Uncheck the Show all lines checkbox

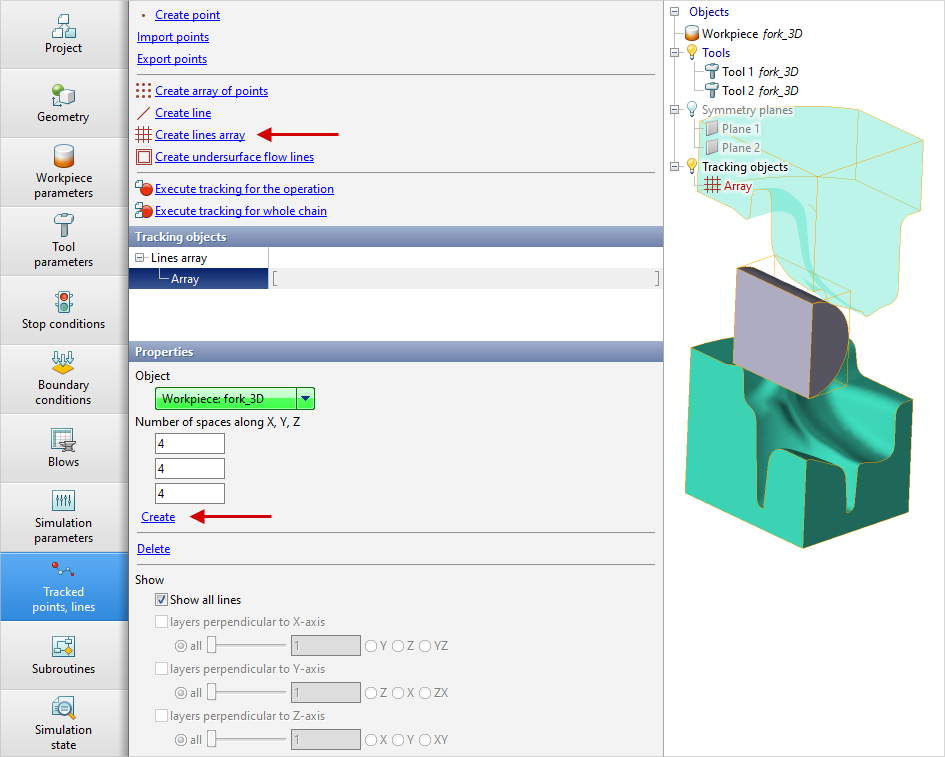(x=161, y=600)
